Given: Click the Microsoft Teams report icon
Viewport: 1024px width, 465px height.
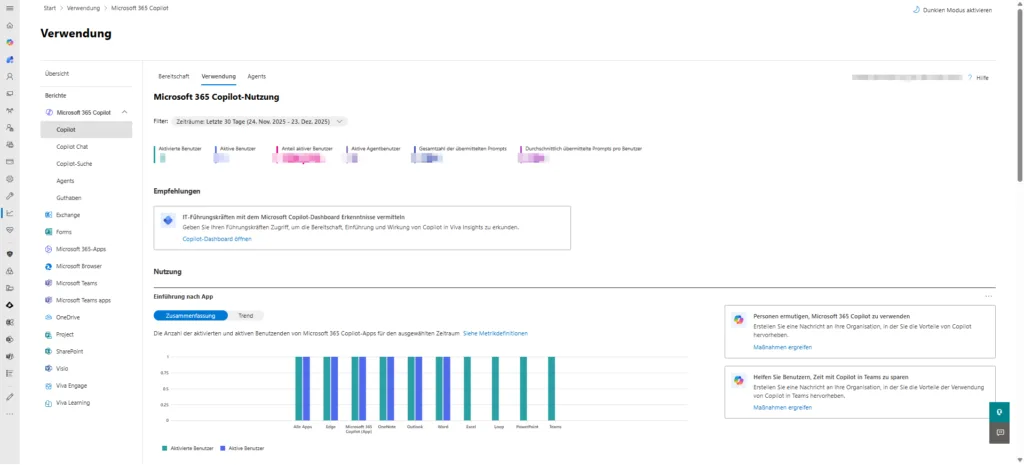Looking at the screenshot, I should (49, 283).
